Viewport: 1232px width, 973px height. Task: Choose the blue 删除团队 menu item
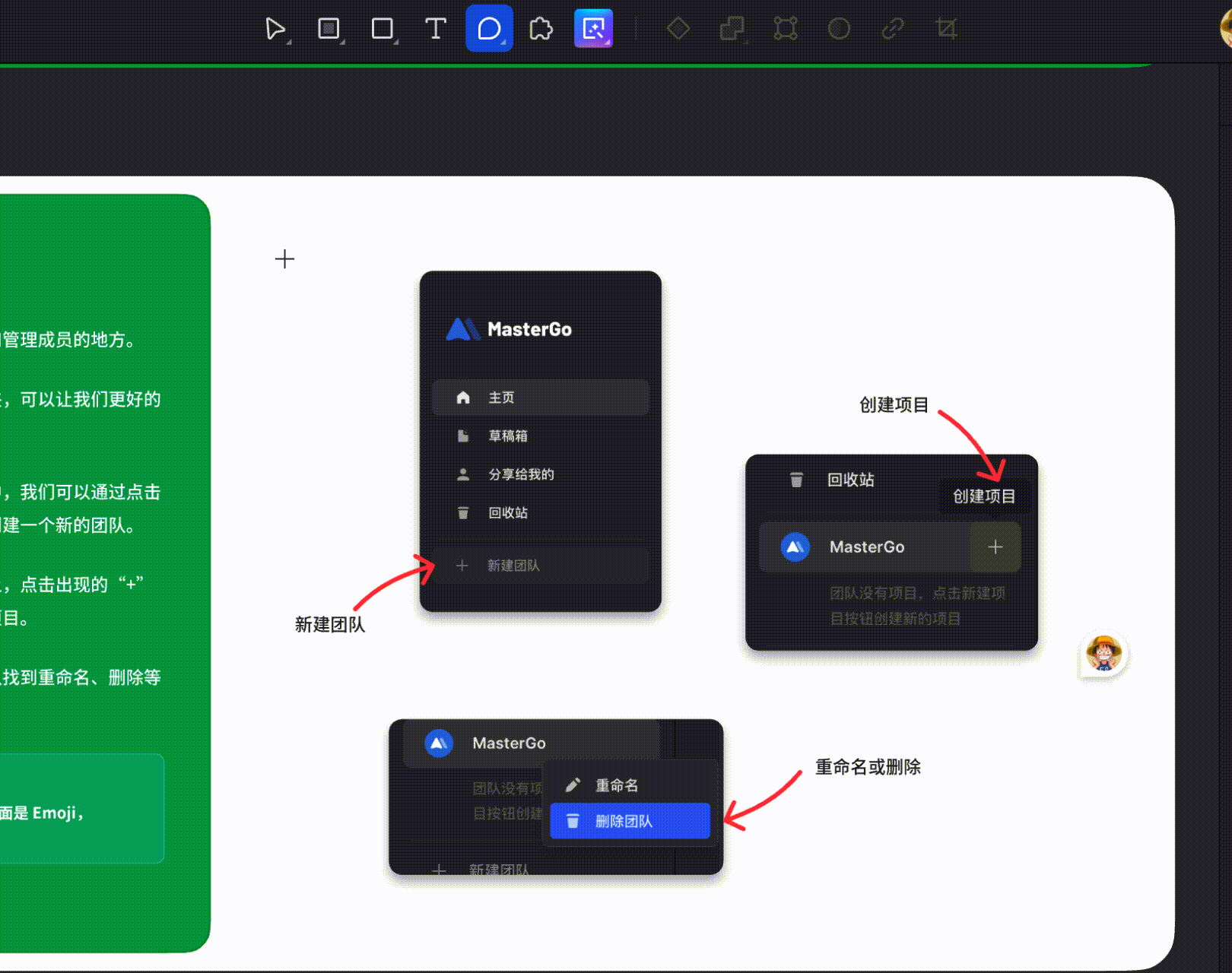pyautogui.click(x=630, y=821)
